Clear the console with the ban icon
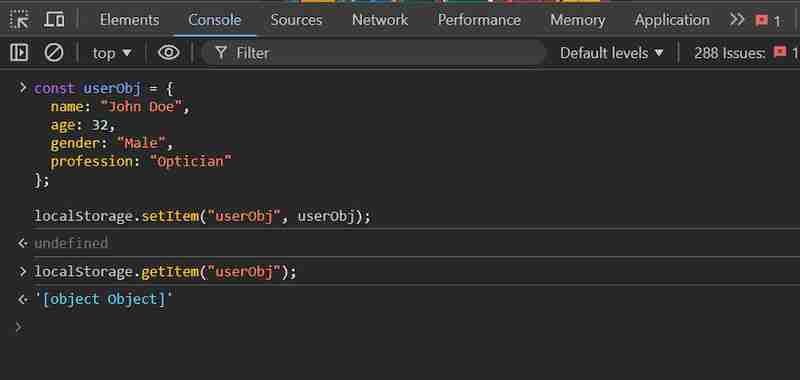 click(54, 53)
